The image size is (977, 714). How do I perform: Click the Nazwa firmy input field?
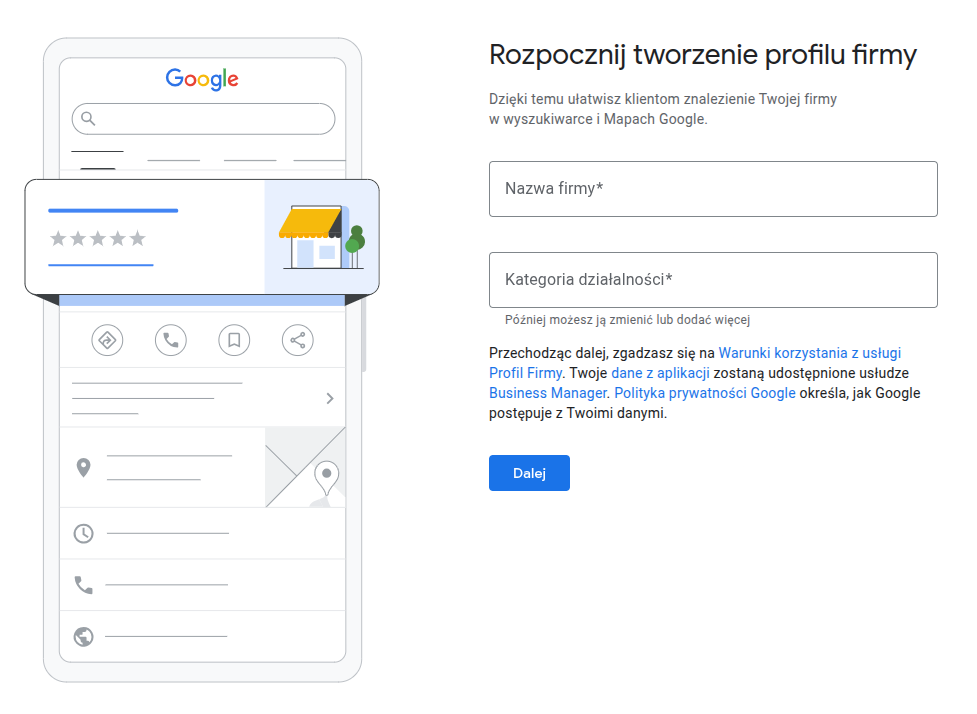click(712, 189)
